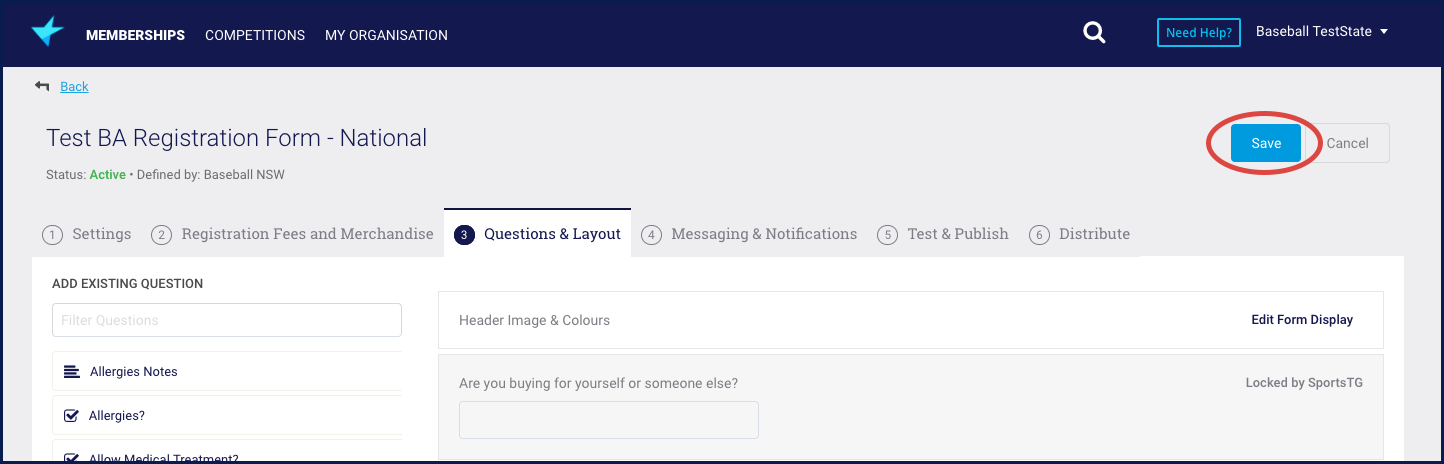The height and width of the screenshot is (464, 1444).
Task: Click the Allergies Notes text-lines icon
Action: click(x=72, y=372)
